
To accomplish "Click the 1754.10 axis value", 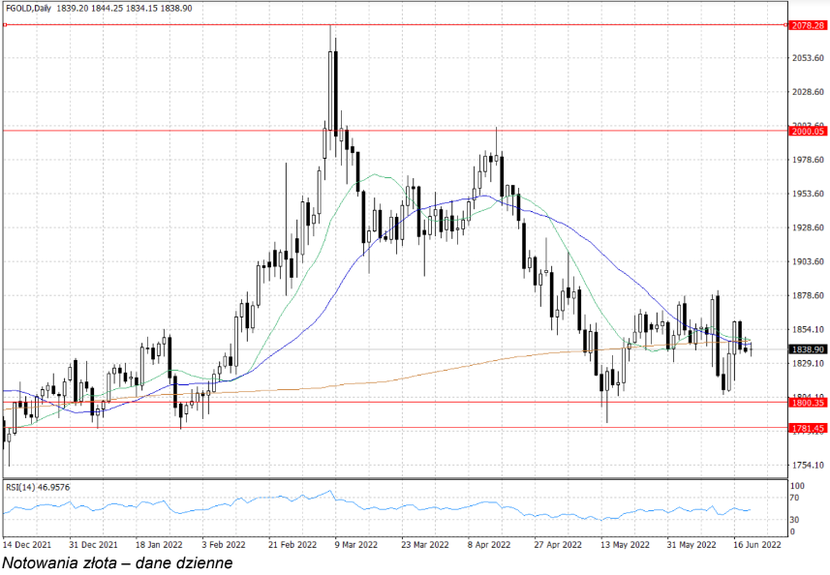I will click(808, 465).
